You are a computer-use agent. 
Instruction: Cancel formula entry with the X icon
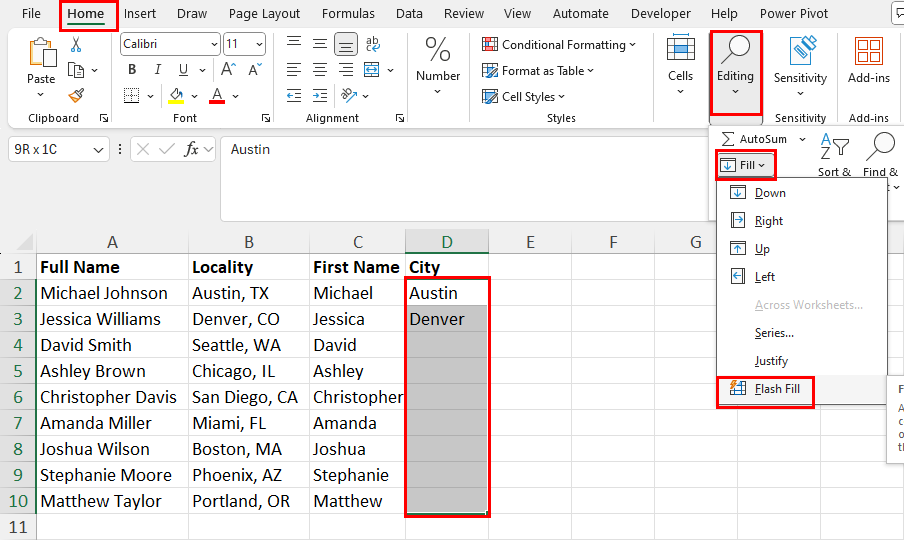point(143,149)
